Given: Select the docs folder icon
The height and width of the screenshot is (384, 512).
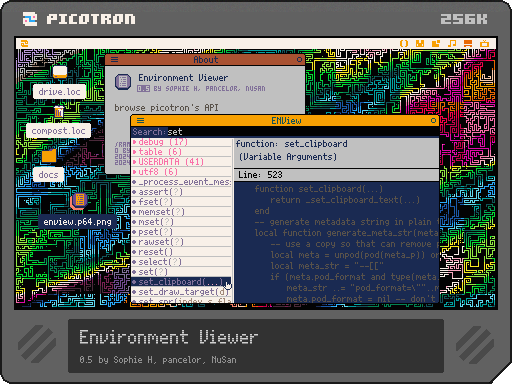Looking at the screenshot, I should [x=49, y=156].
